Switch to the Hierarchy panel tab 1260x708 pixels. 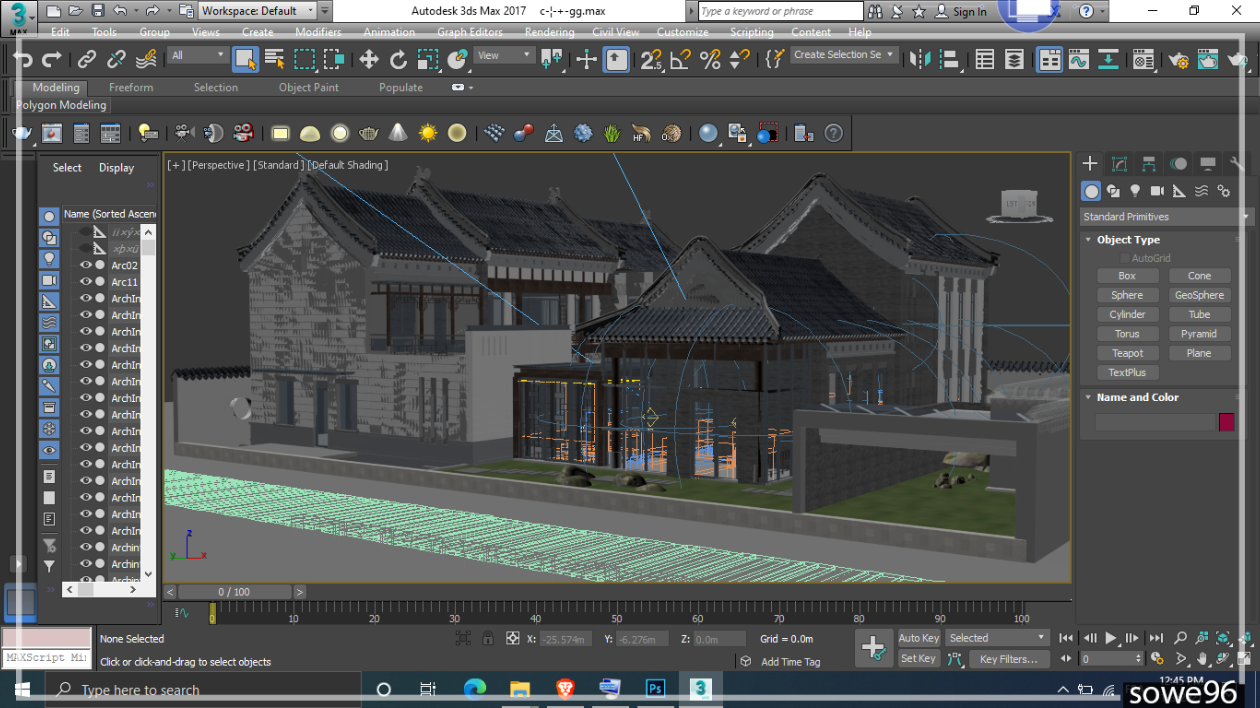click(x=1149, y=164)
